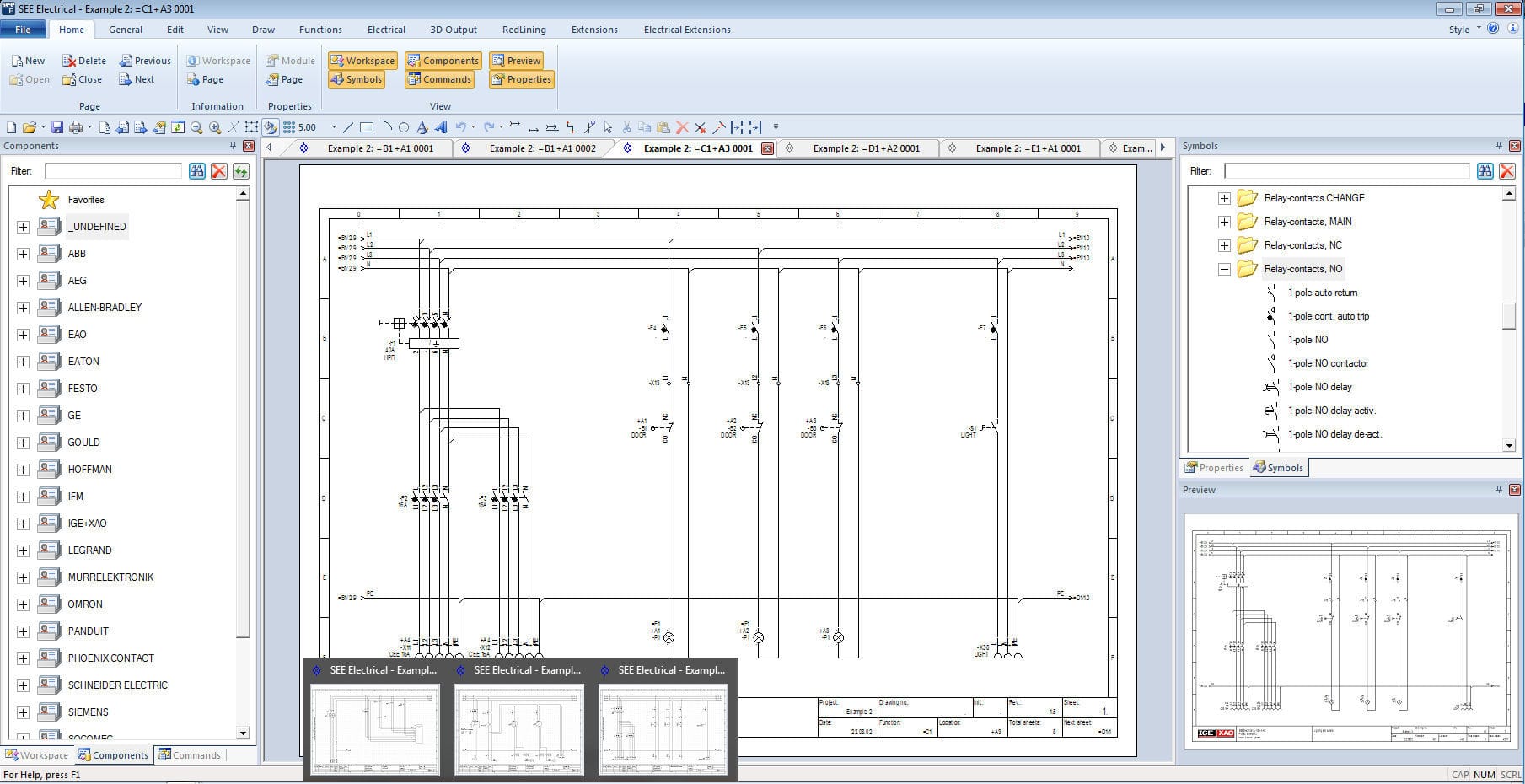1525x784 pixels.
Task: Clear Components filter with red X icon
Action: click(x=219, y=171)
